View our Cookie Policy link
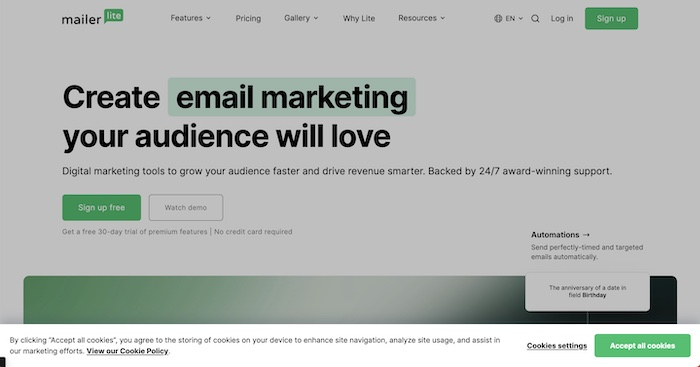 [127, 351]
